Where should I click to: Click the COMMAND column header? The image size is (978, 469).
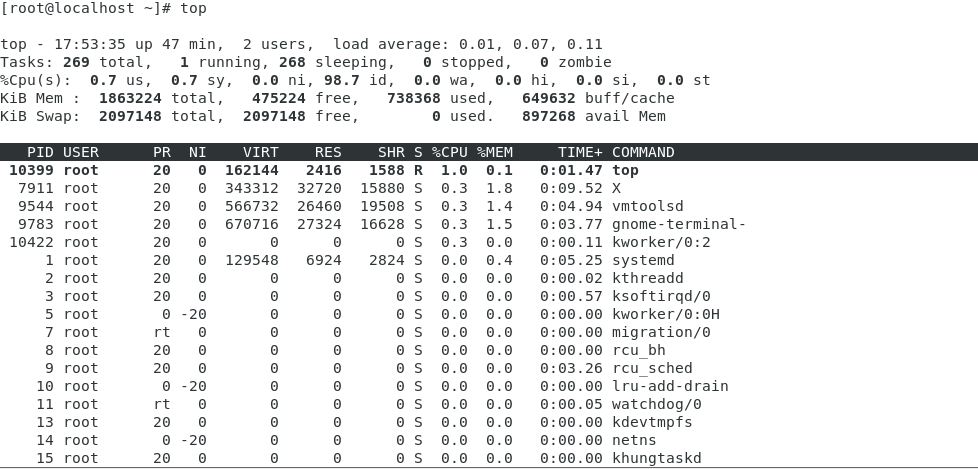click(x=643, y=153)
